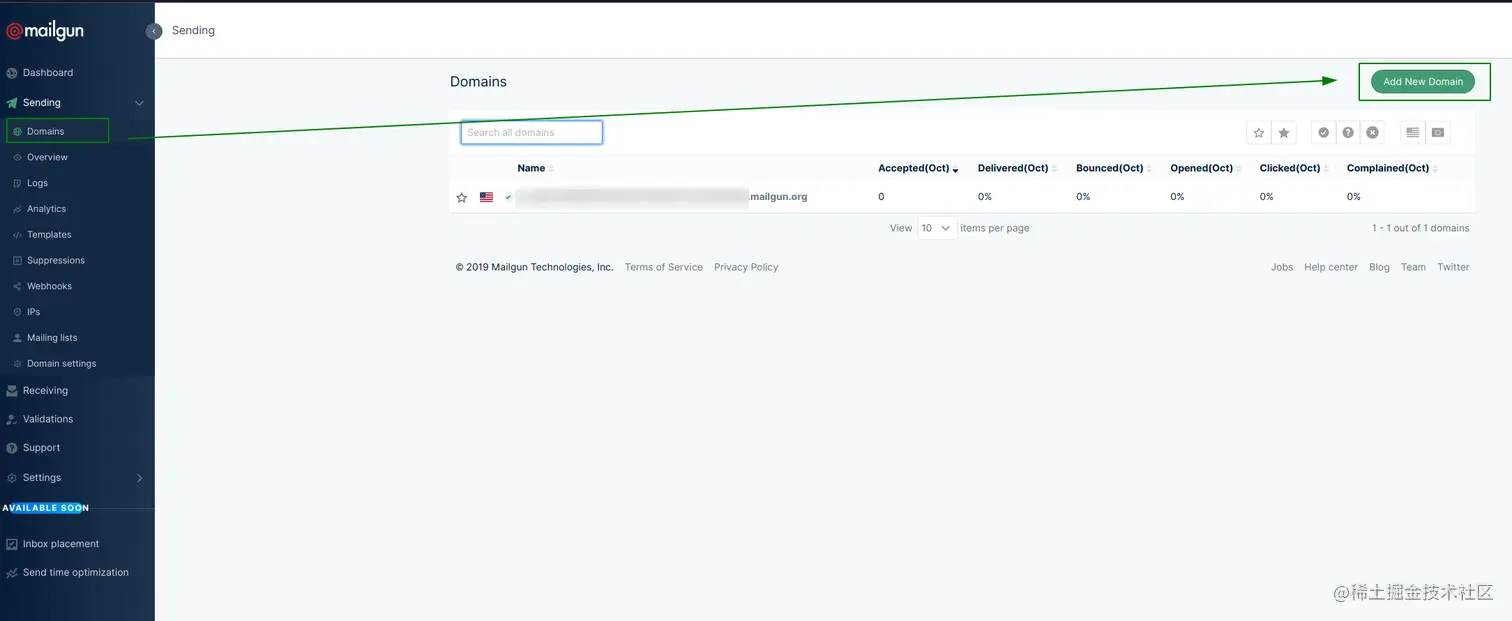Sort by the Clicked(Oct) column
The width and height of the screenshot is (1512, 621).
click(x=1294, y=168)
